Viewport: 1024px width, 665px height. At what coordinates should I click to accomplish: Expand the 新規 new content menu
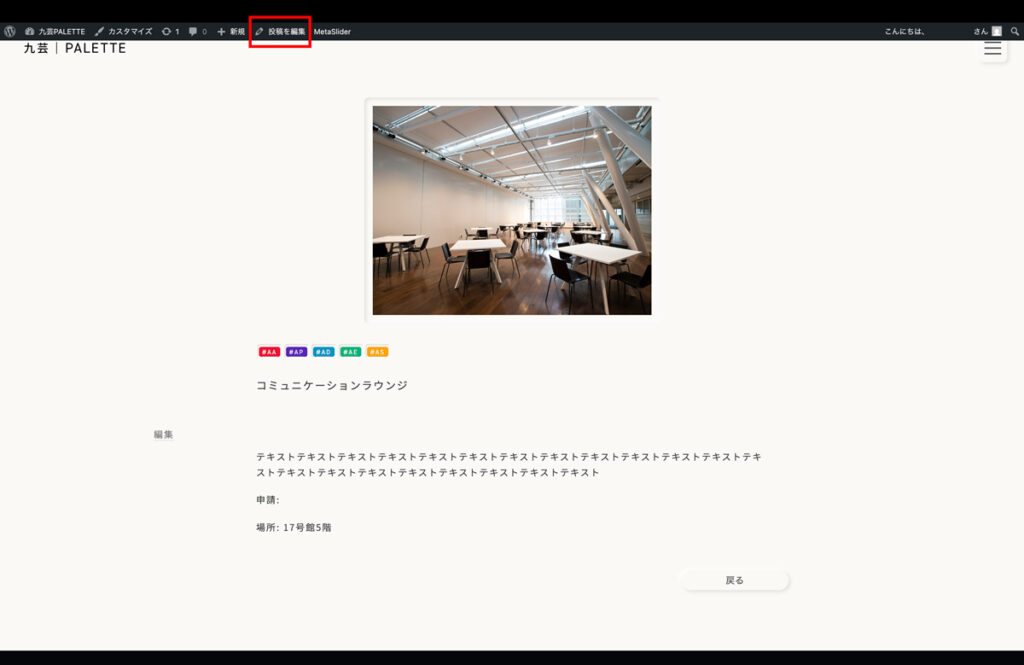[x=231, y=32]
